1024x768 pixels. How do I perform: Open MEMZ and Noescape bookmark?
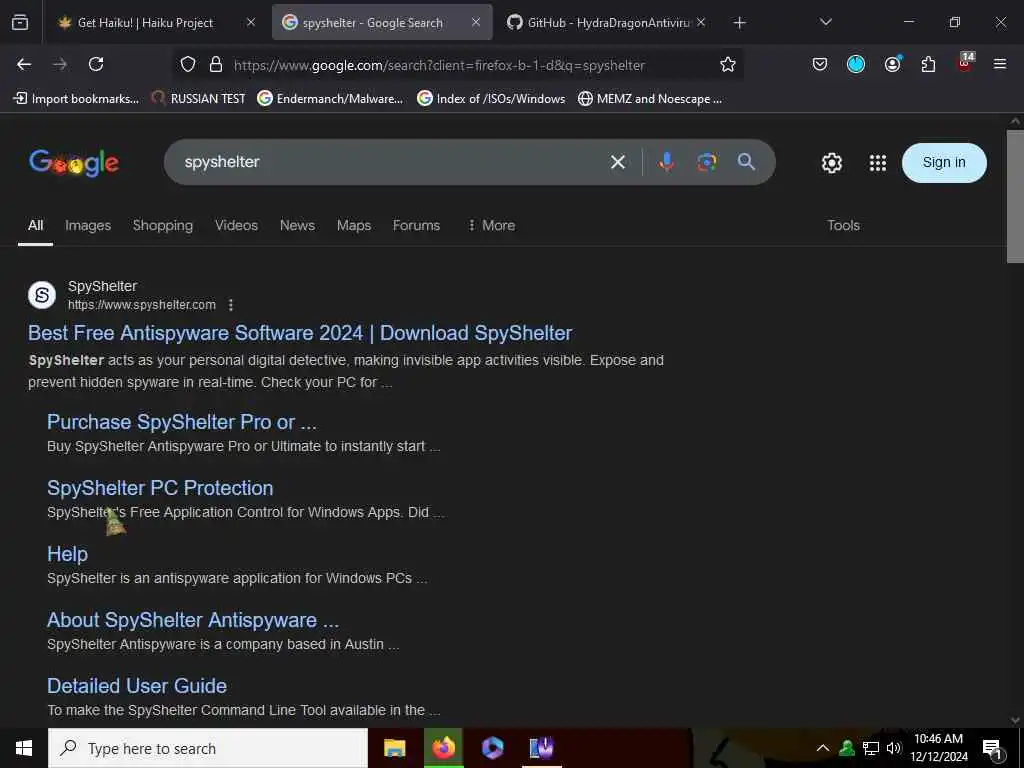point(650,99)
